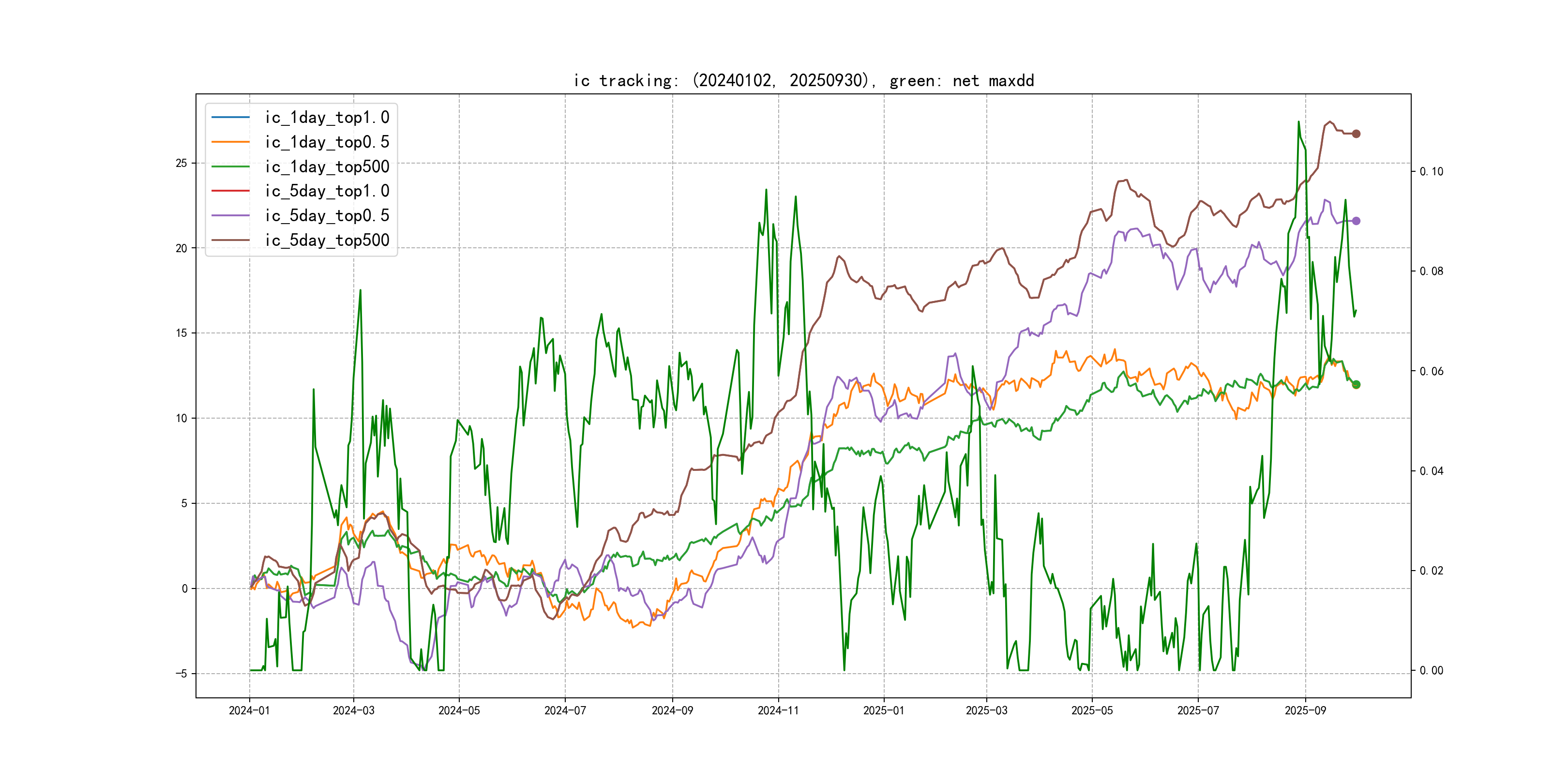1568x784 pixels.
Task: Click the 2025-09 x-axis tick label
Action: [x=1305, y=710]
